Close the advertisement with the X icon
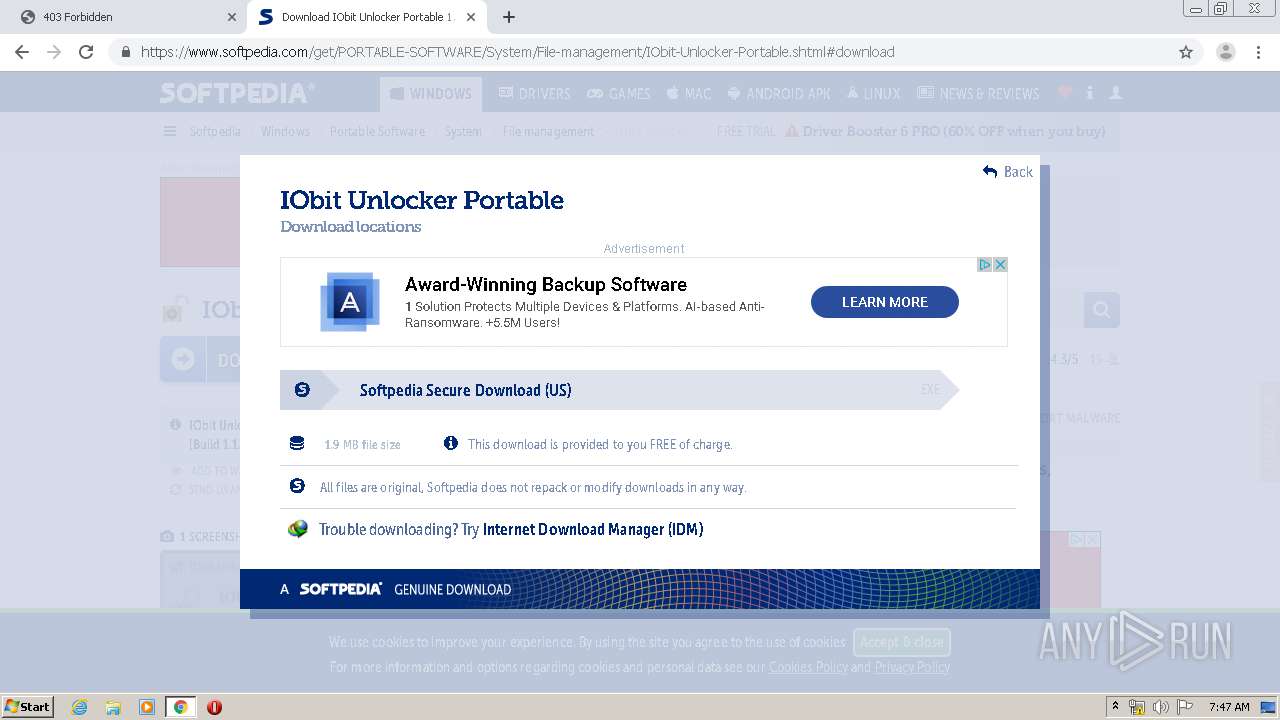This screenshot has height=720, width=1280. 1000,265
